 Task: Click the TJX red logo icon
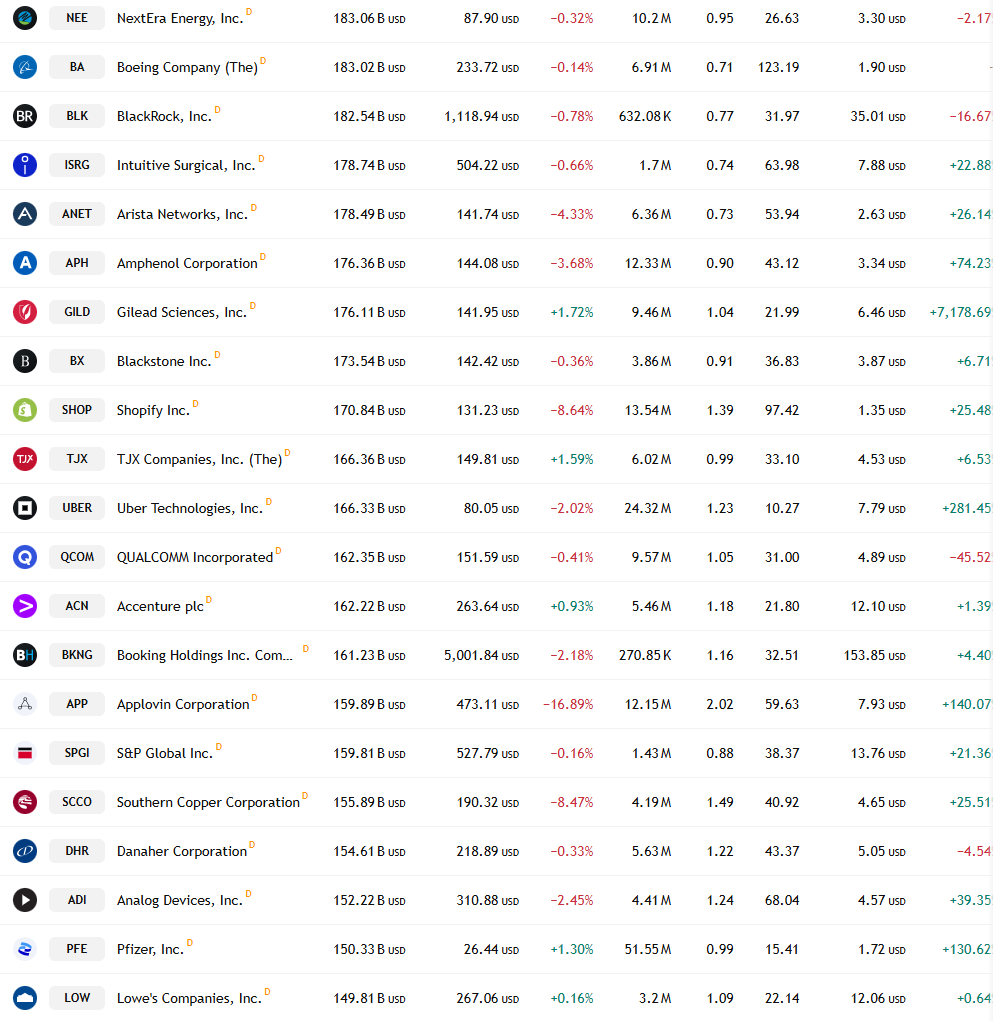tap(25, 459)
